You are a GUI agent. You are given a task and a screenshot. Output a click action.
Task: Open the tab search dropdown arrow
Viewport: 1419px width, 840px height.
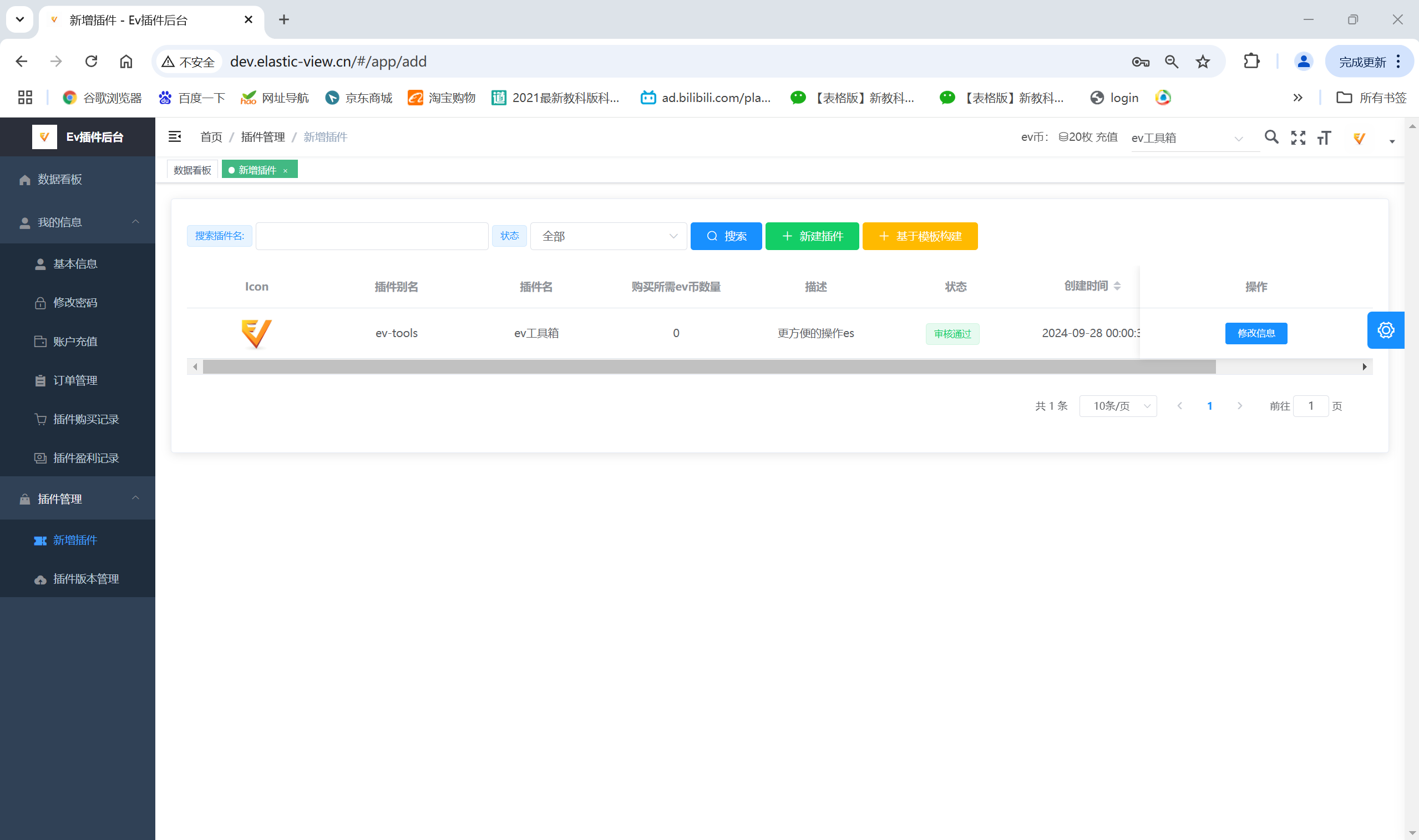coord(20,19)
